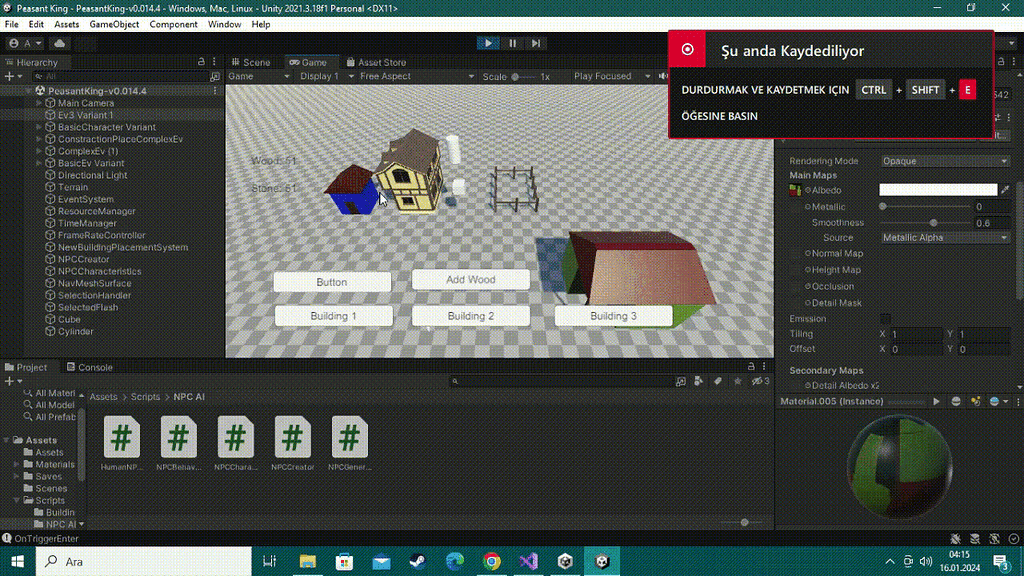Screen dimensions: 1024x576
Task: Click the Unity cloud collaboration icon
Action: pos(59,44)
